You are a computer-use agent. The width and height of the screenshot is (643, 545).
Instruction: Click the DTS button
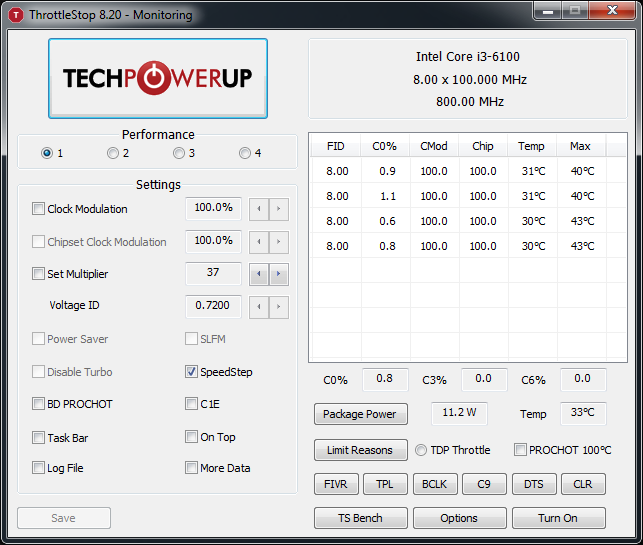pos(534,484)
